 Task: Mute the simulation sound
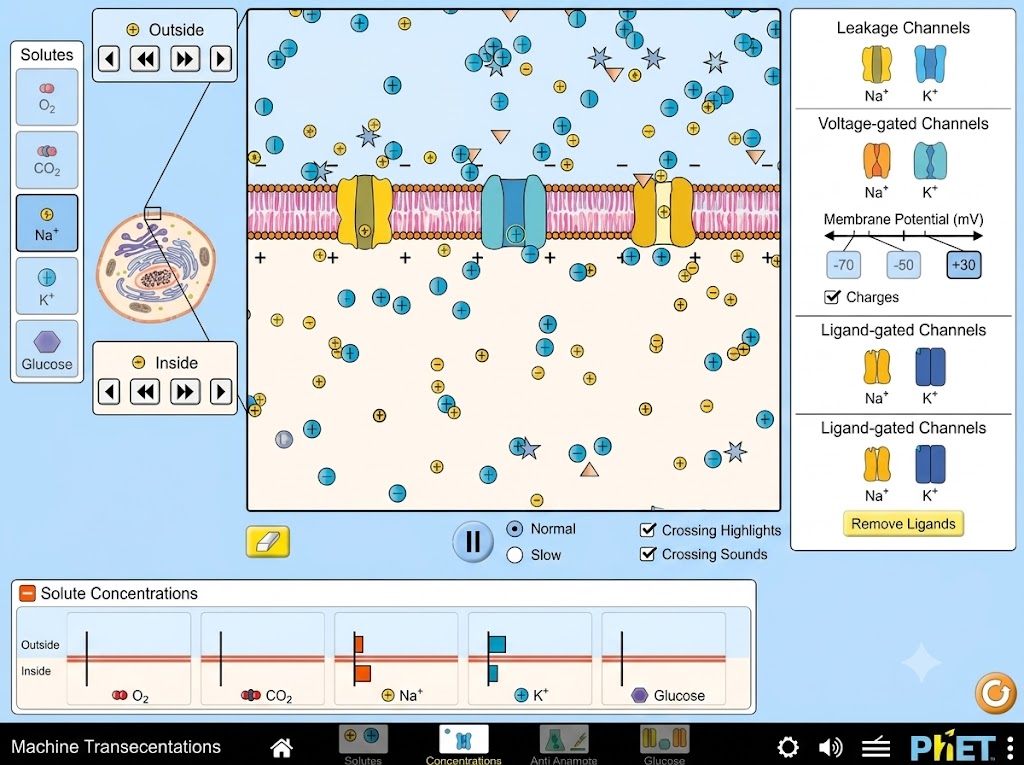(830, 747)
